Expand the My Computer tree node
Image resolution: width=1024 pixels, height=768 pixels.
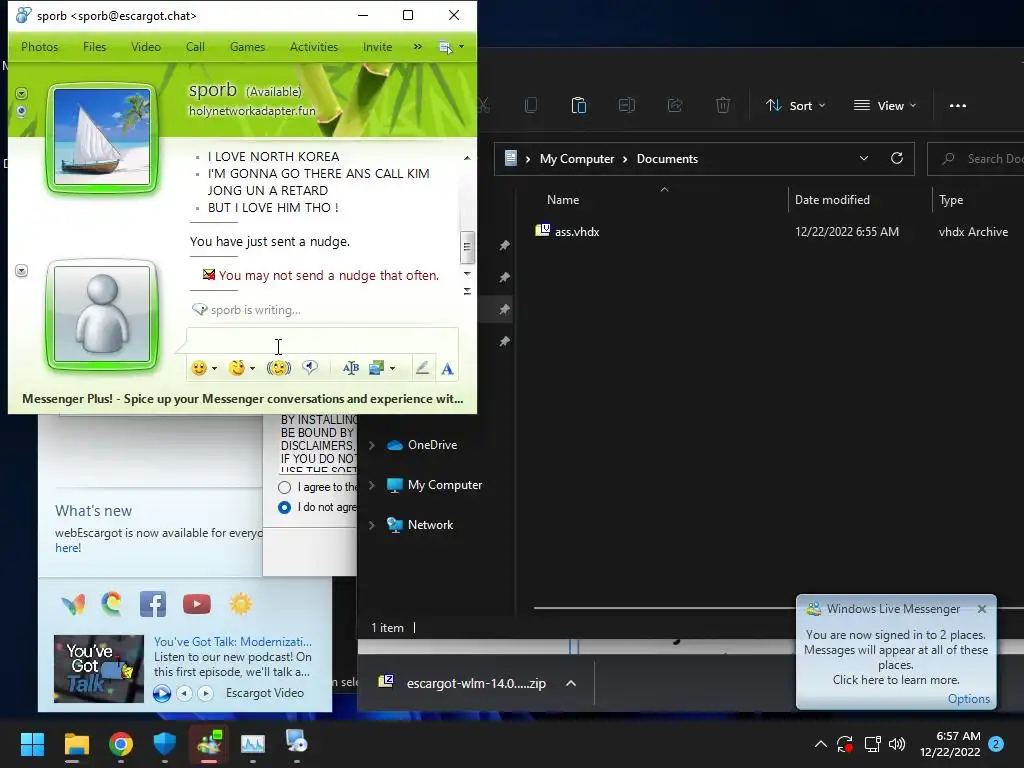click(372, 485)
